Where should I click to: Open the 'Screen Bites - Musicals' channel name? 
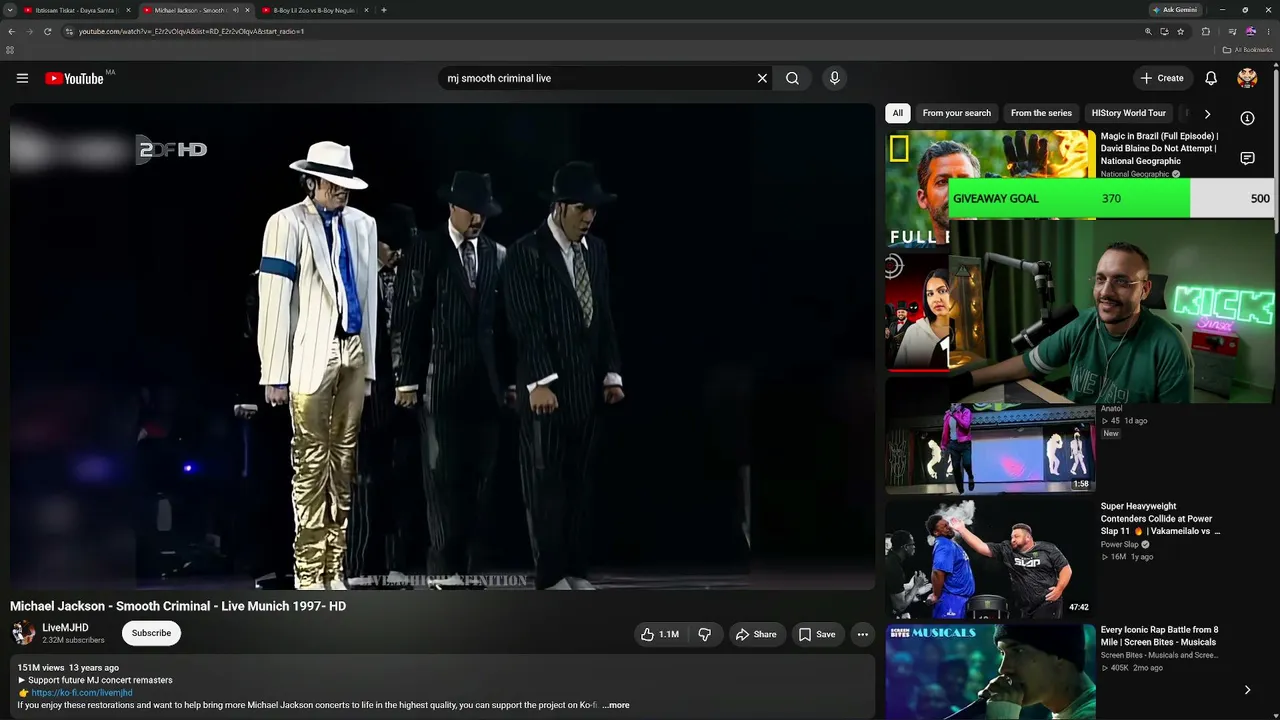(x=1159, y=655)
